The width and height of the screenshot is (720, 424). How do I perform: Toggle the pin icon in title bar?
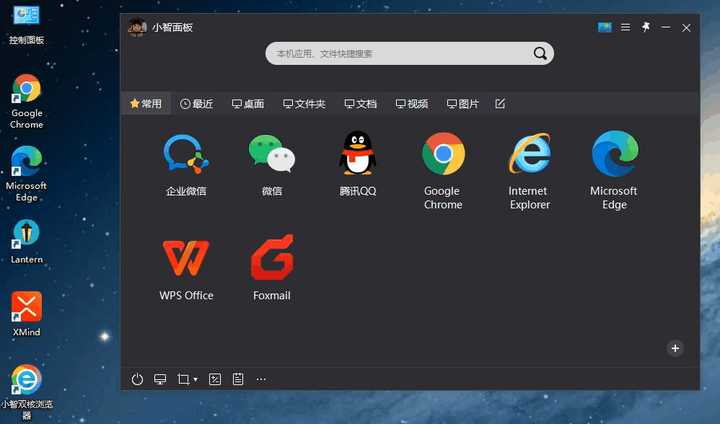646,27
